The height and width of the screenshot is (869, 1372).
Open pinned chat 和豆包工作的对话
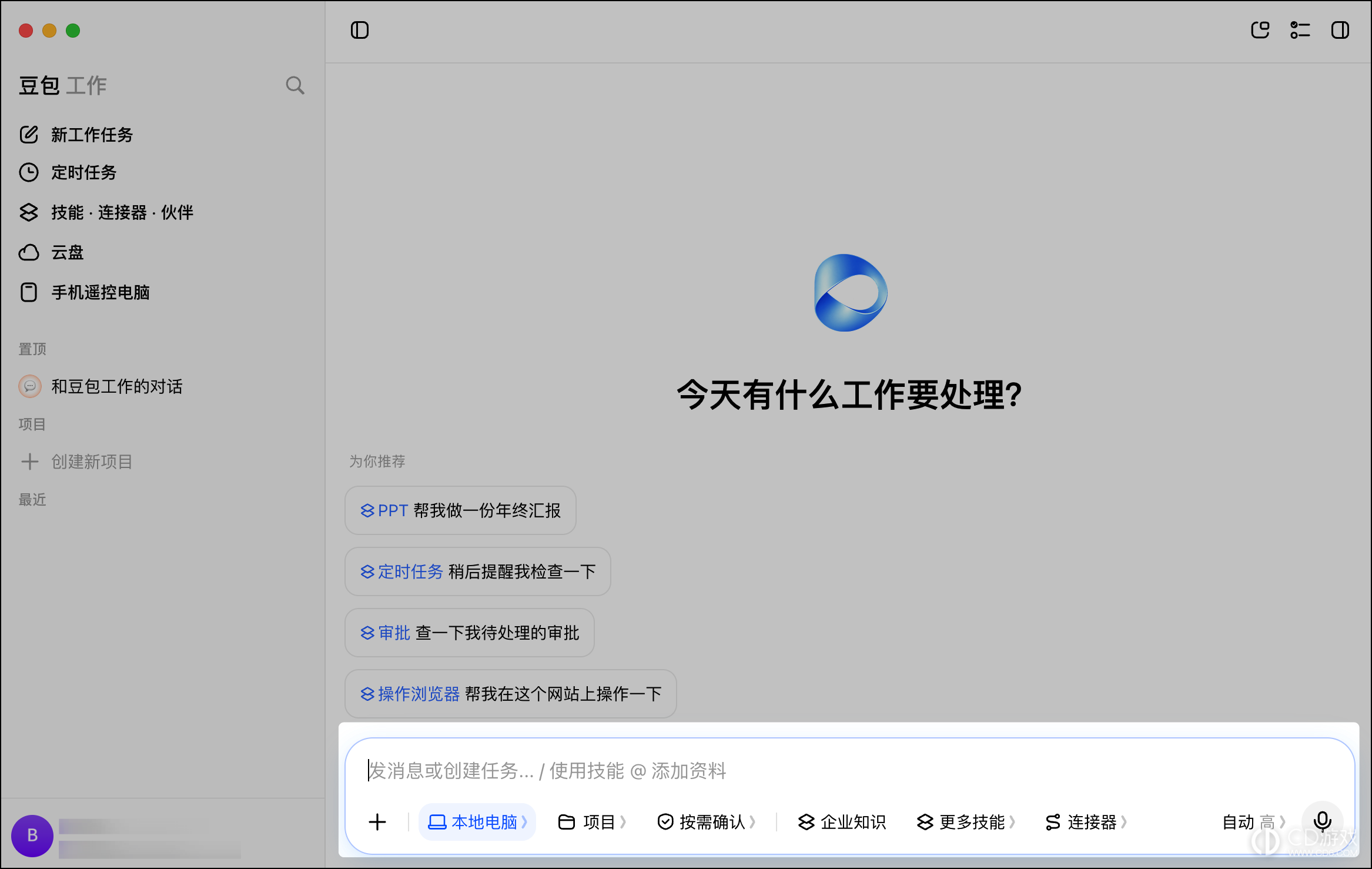click(x=101, y=386)
